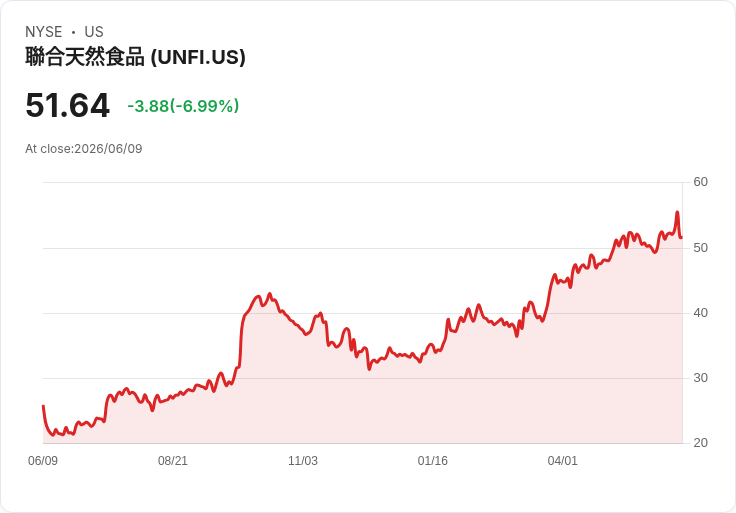Click the 30 price level label

point(700,378)
